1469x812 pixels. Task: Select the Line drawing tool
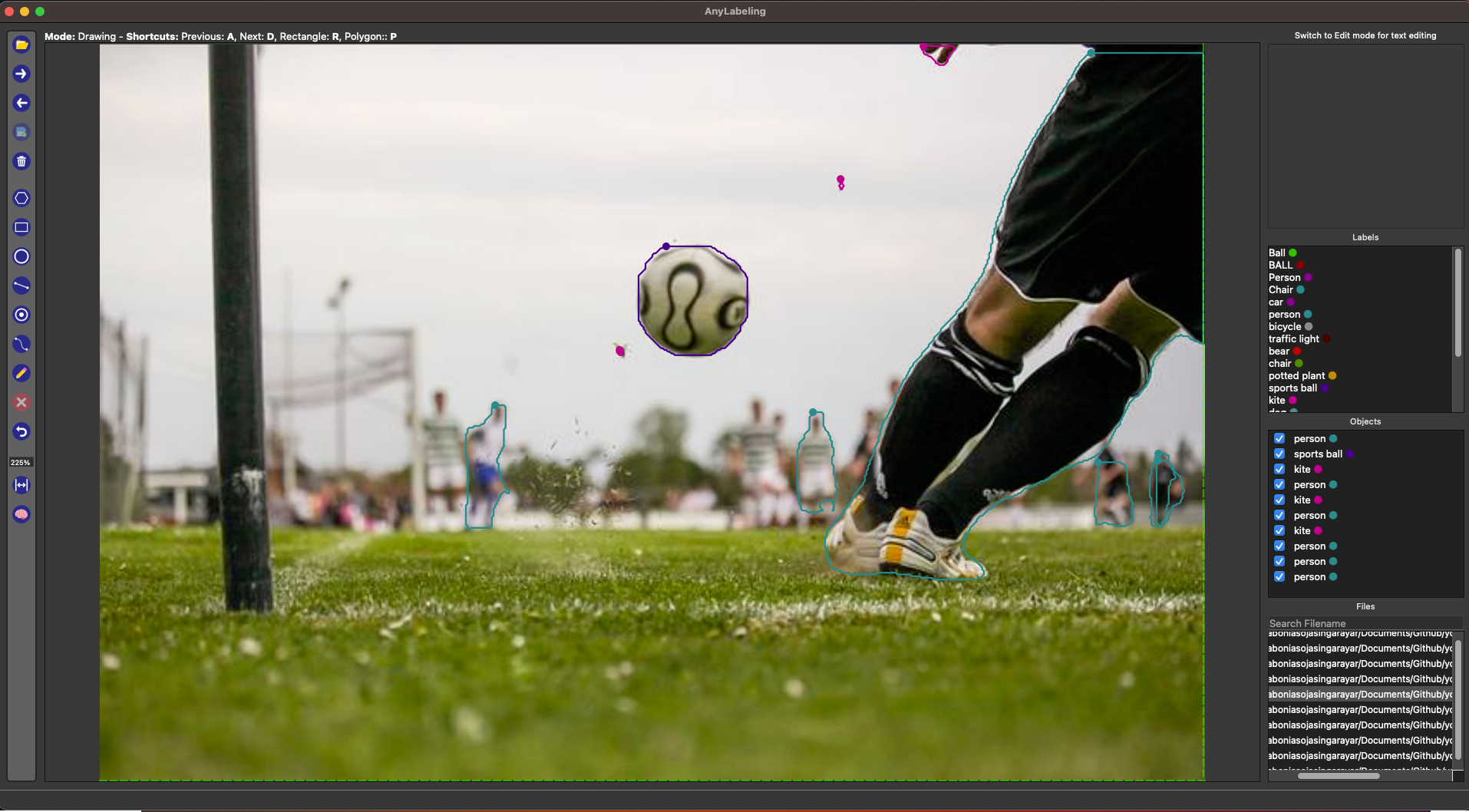tap(21, 286)
